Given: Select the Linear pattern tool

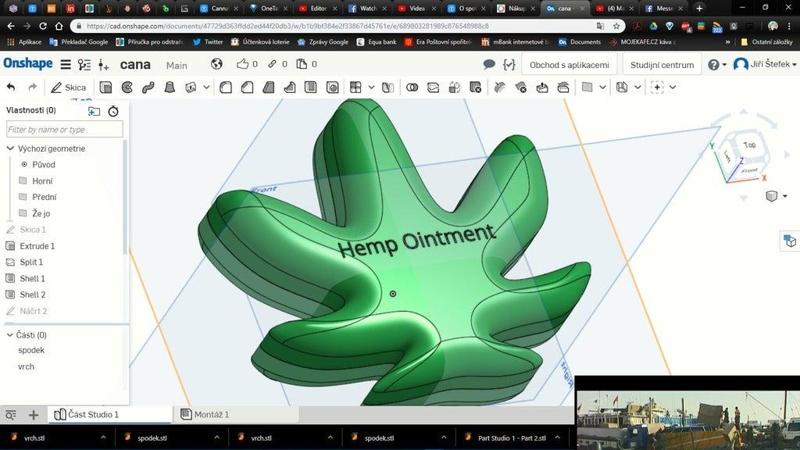Looking at the screenshot, I should (356, 87).
